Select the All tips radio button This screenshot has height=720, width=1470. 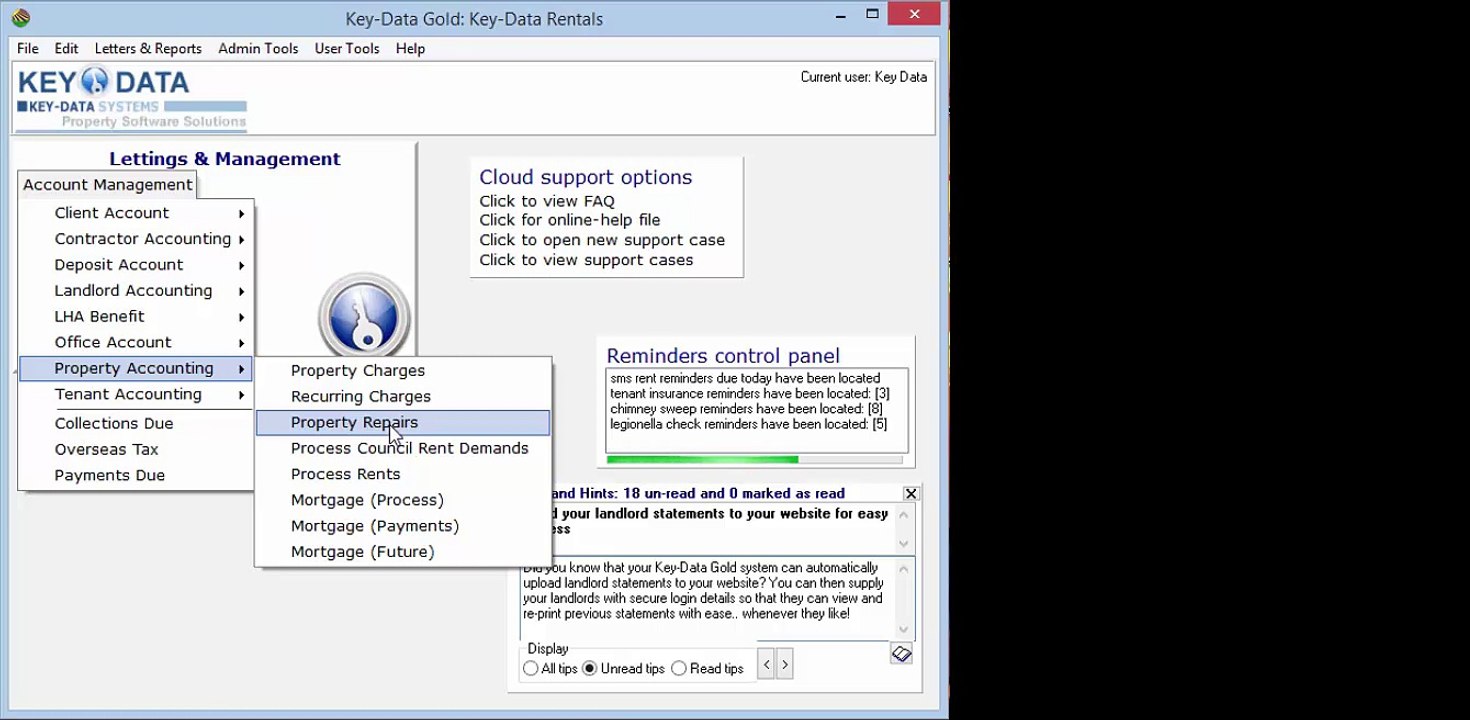(x=530, y=668)
